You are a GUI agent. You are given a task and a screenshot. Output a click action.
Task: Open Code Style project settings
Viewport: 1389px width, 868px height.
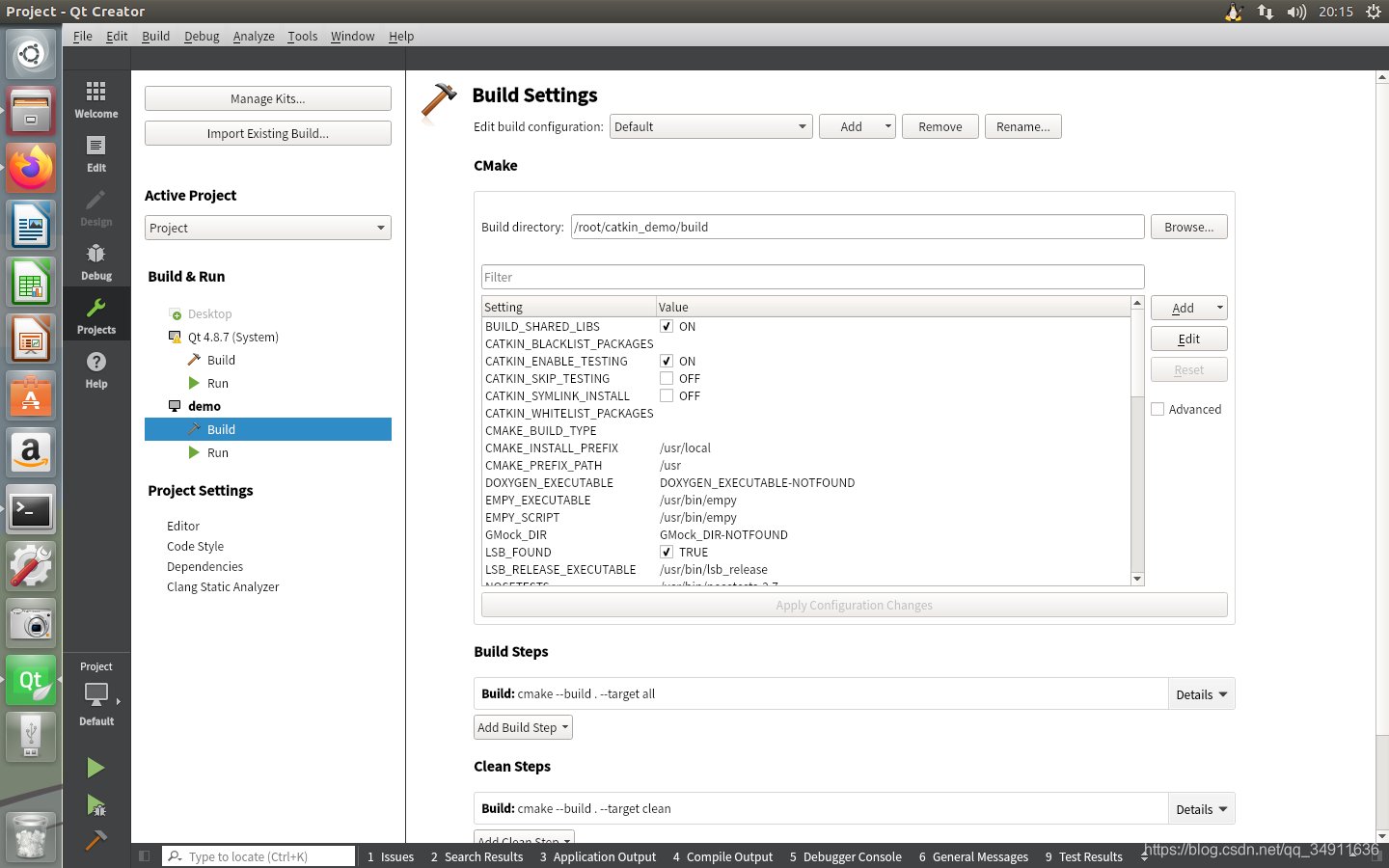click(195, 546)
